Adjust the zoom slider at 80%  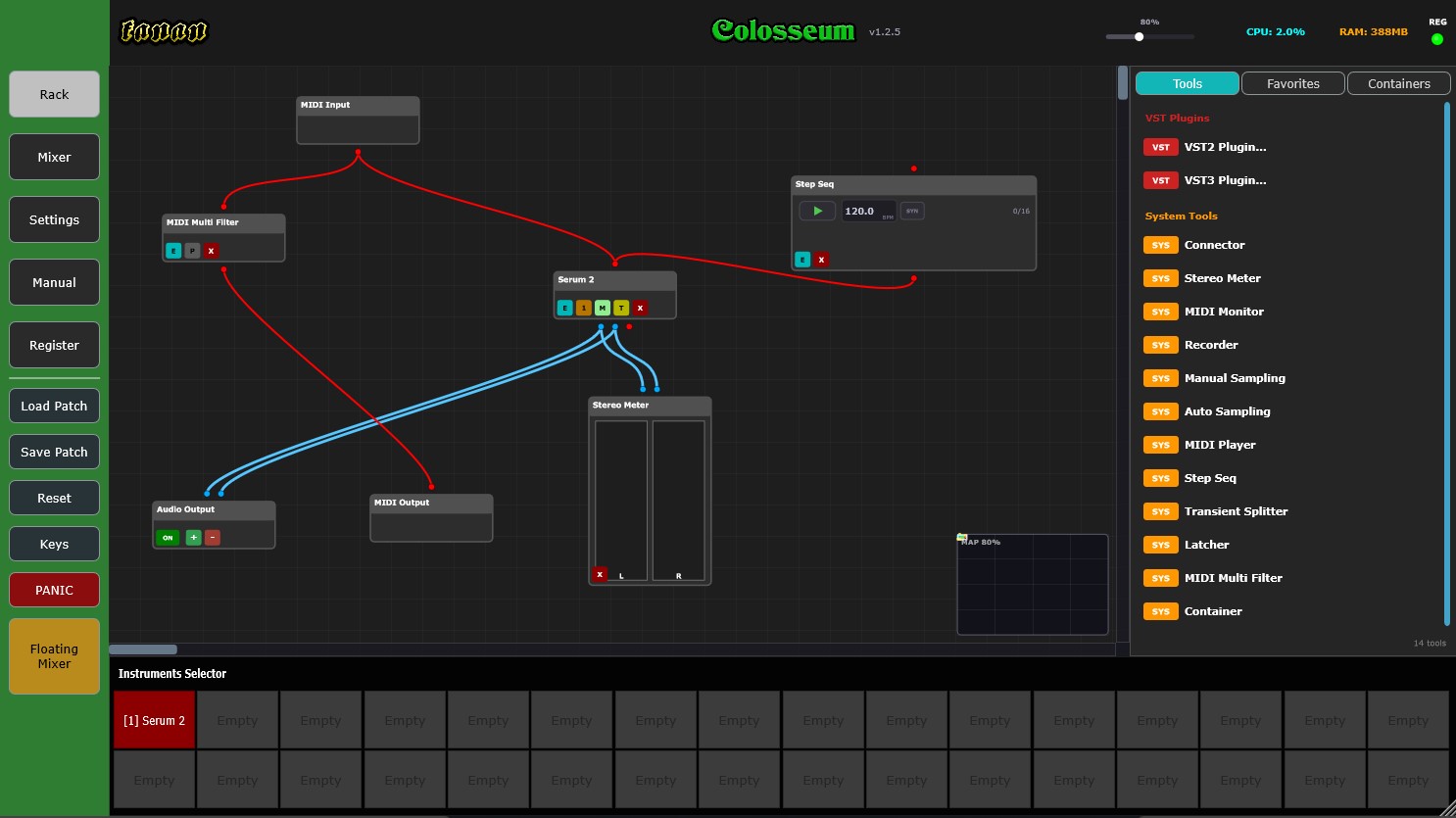point(1149,36)
